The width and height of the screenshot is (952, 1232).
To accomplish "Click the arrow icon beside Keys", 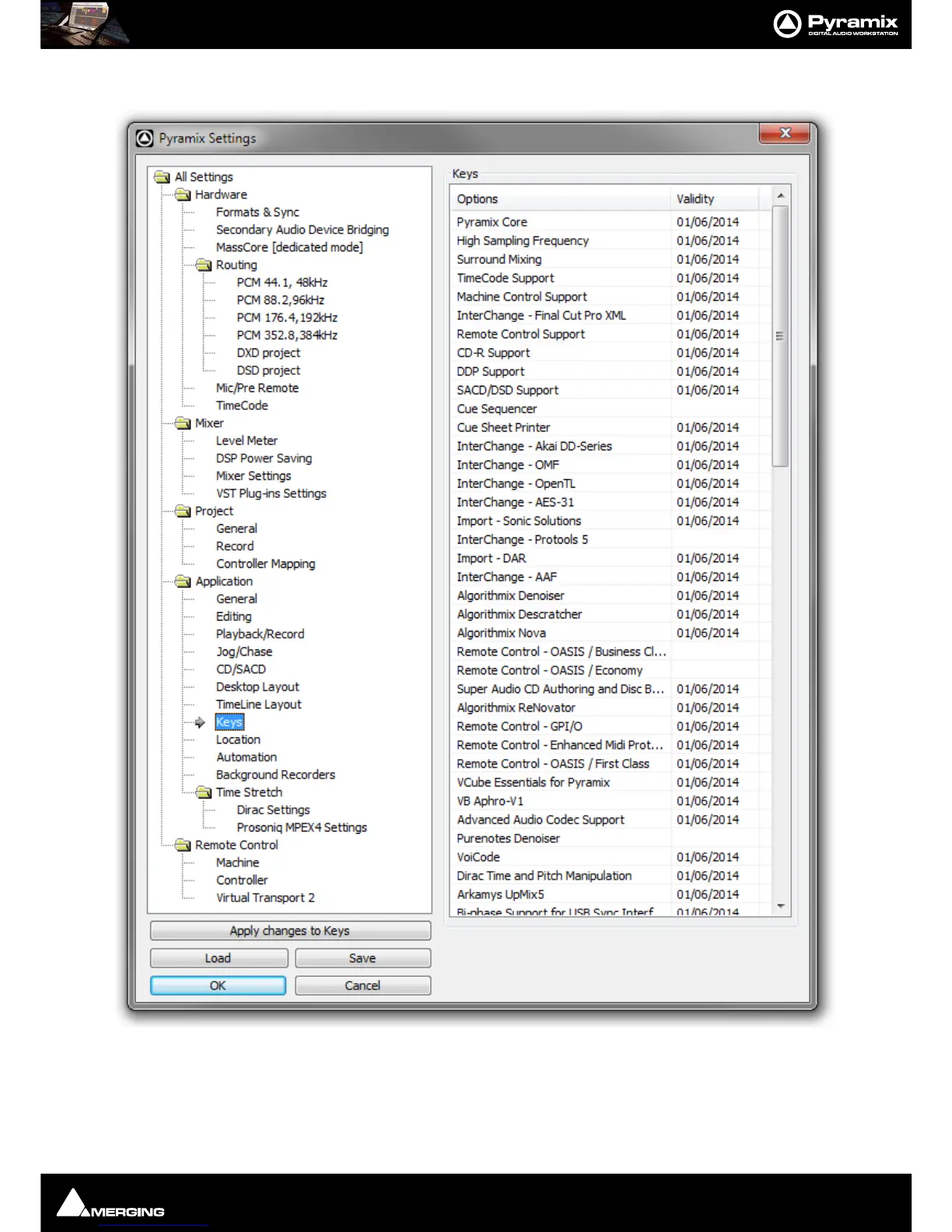I will tap(200, 723).
